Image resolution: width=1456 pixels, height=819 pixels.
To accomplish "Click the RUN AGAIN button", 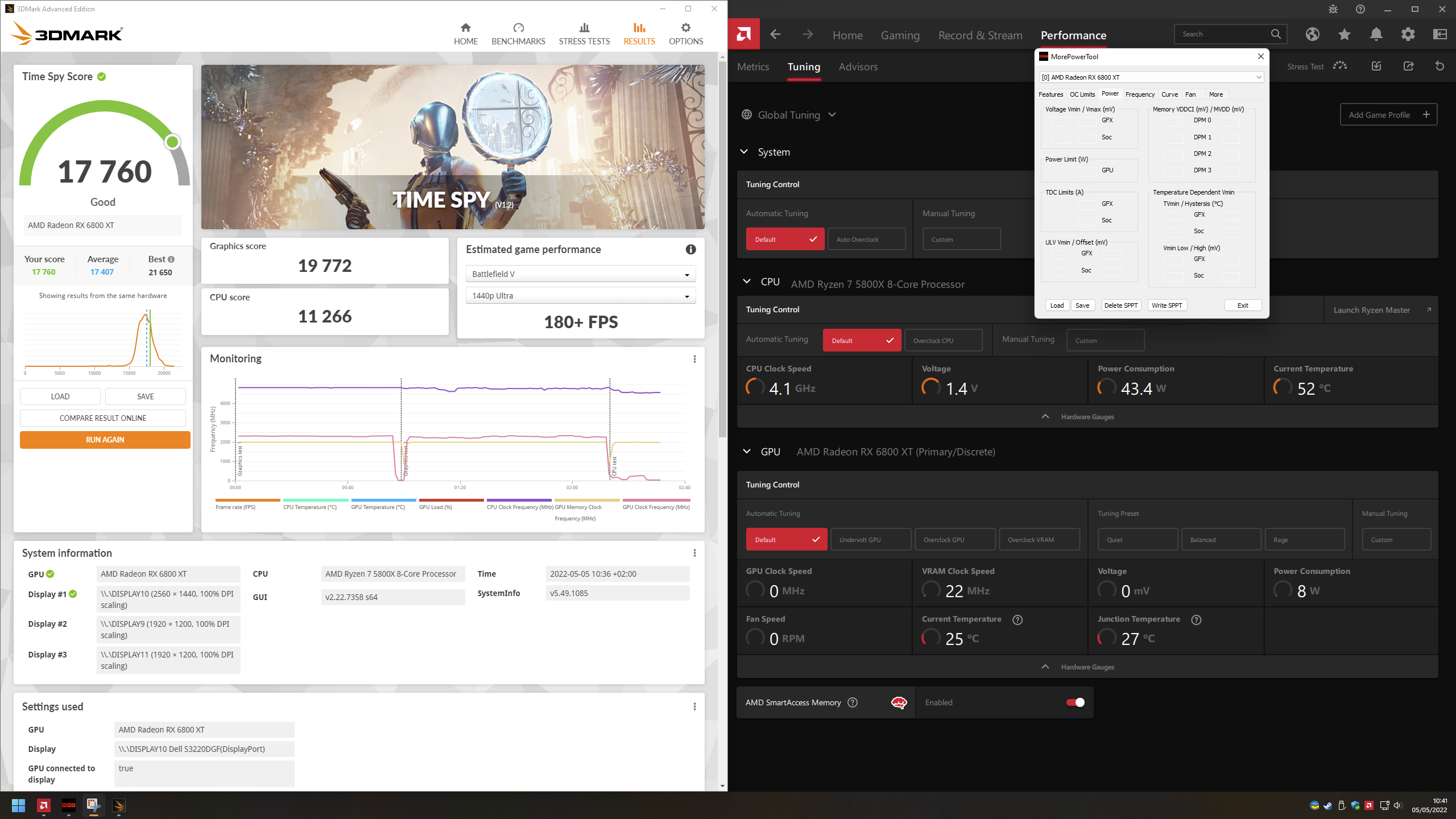I will tap(105, 440).
